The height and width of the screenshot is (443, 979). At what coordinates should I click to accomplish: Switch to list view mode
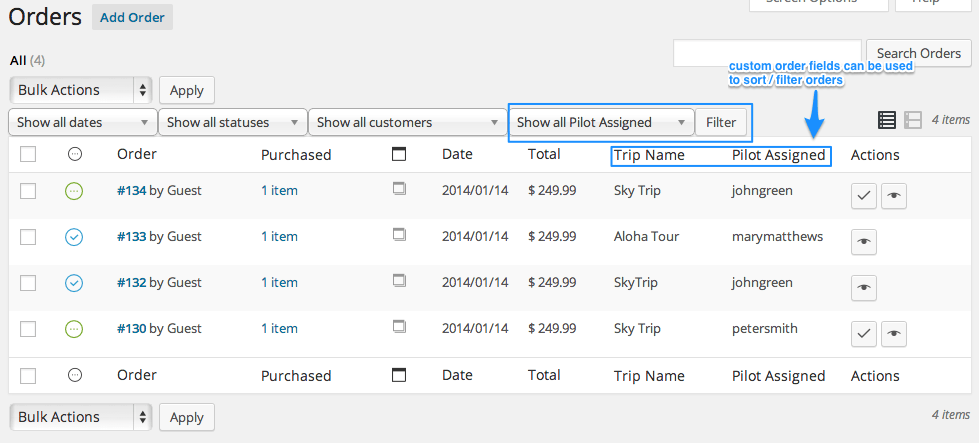tap(887, 120)
